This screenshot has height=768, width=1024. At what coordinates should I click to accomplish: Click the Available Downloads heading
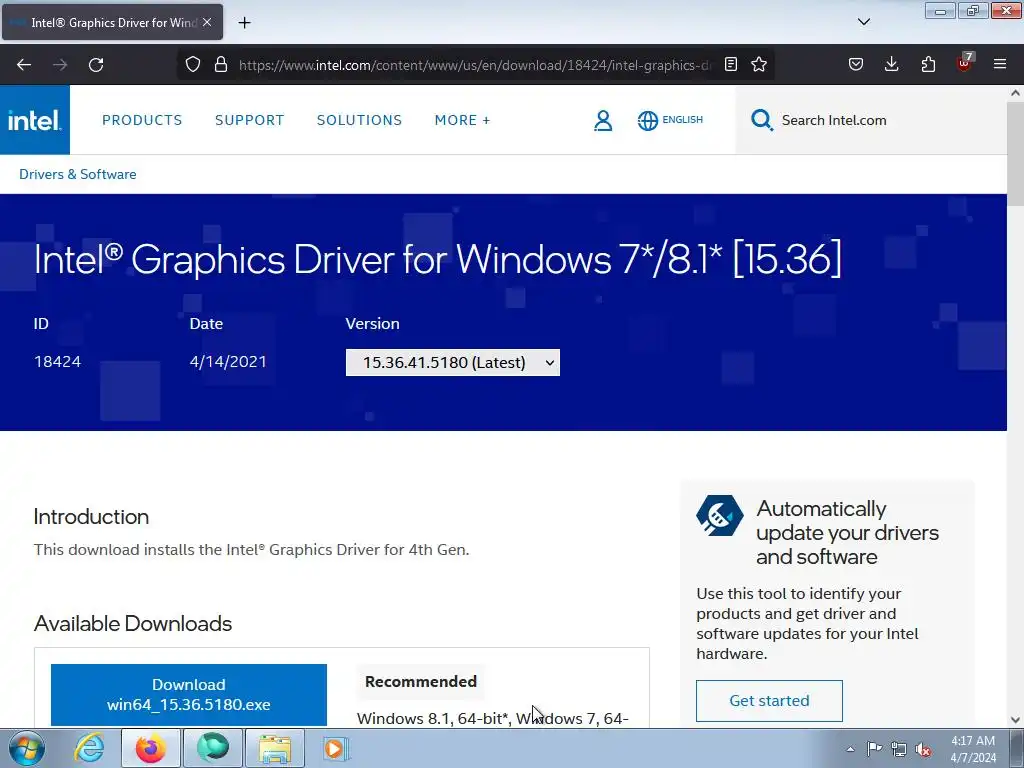pyautogui.click(x=133, y=624)
